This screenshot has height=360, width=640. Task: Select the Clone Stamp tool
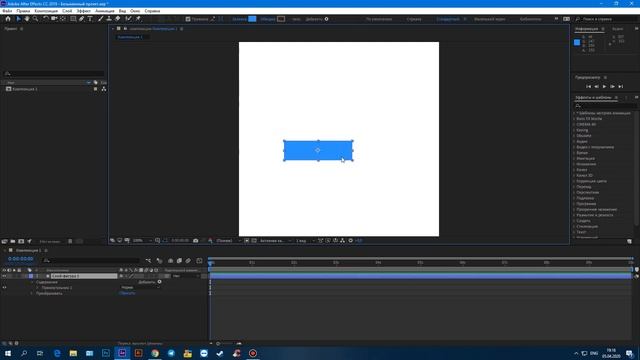[x=109, y=19]
